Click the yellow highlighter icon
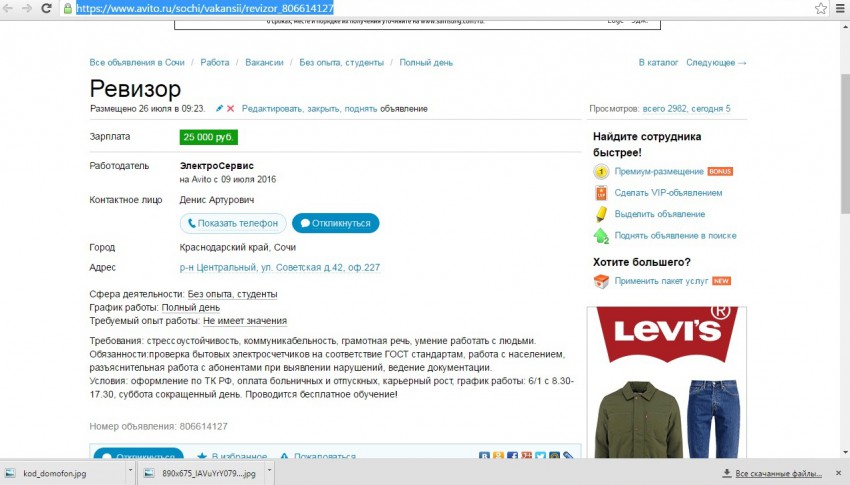The image size is (850, 485). coord(601,214)
